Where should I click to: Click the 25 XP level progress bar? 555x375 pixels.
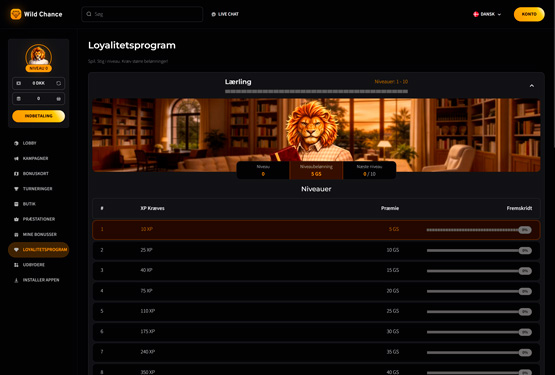point(479,250)
